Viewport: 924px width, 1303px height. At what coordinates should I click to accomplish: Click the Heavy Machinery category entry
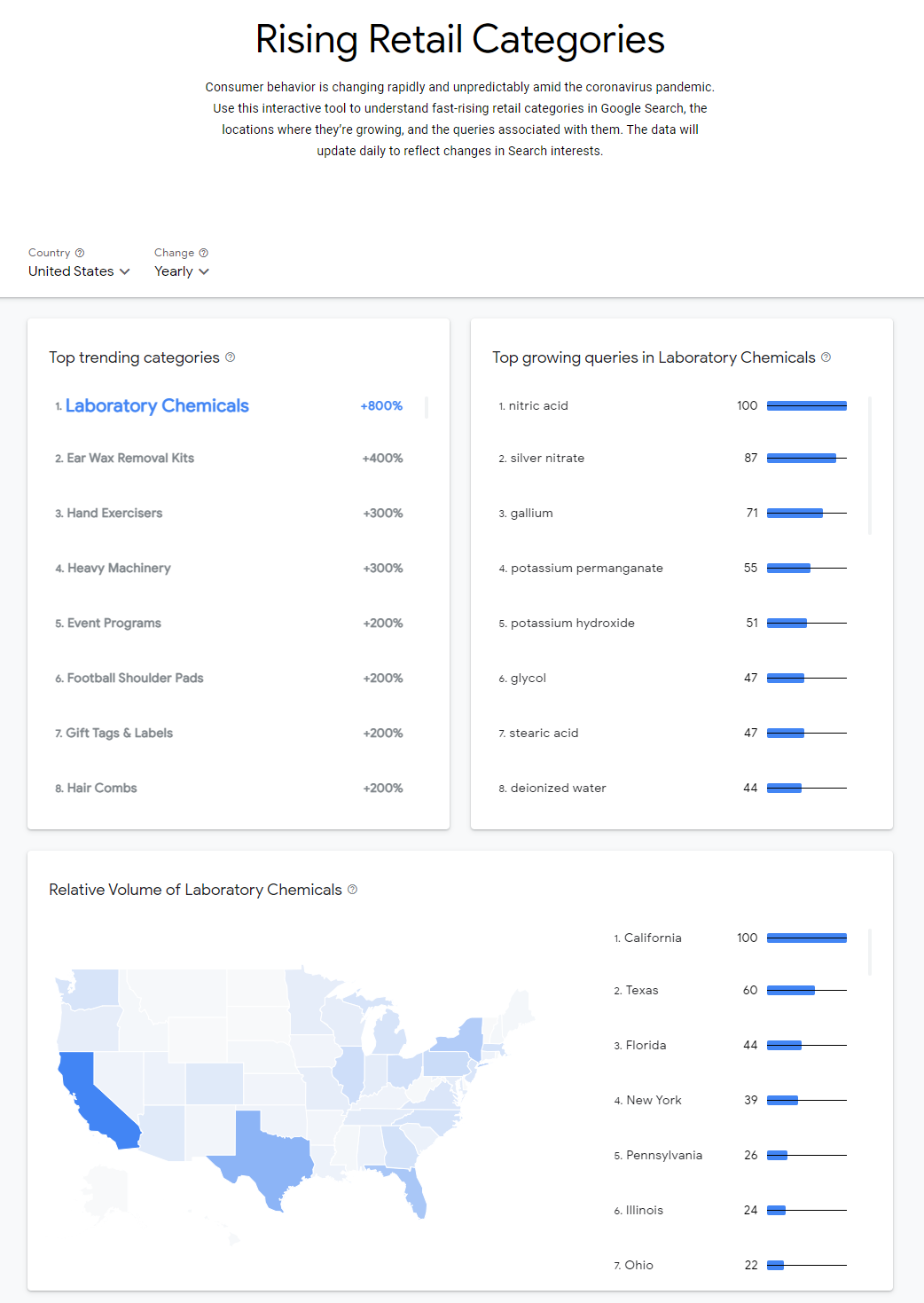pos(118,568)
